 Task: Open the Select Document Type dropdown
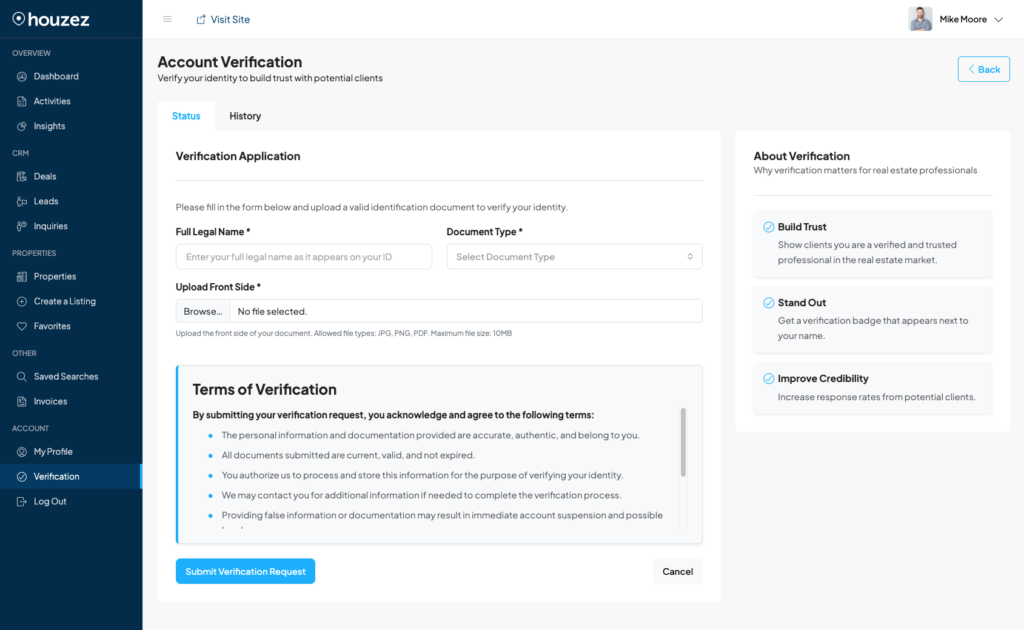pos(574,257)
